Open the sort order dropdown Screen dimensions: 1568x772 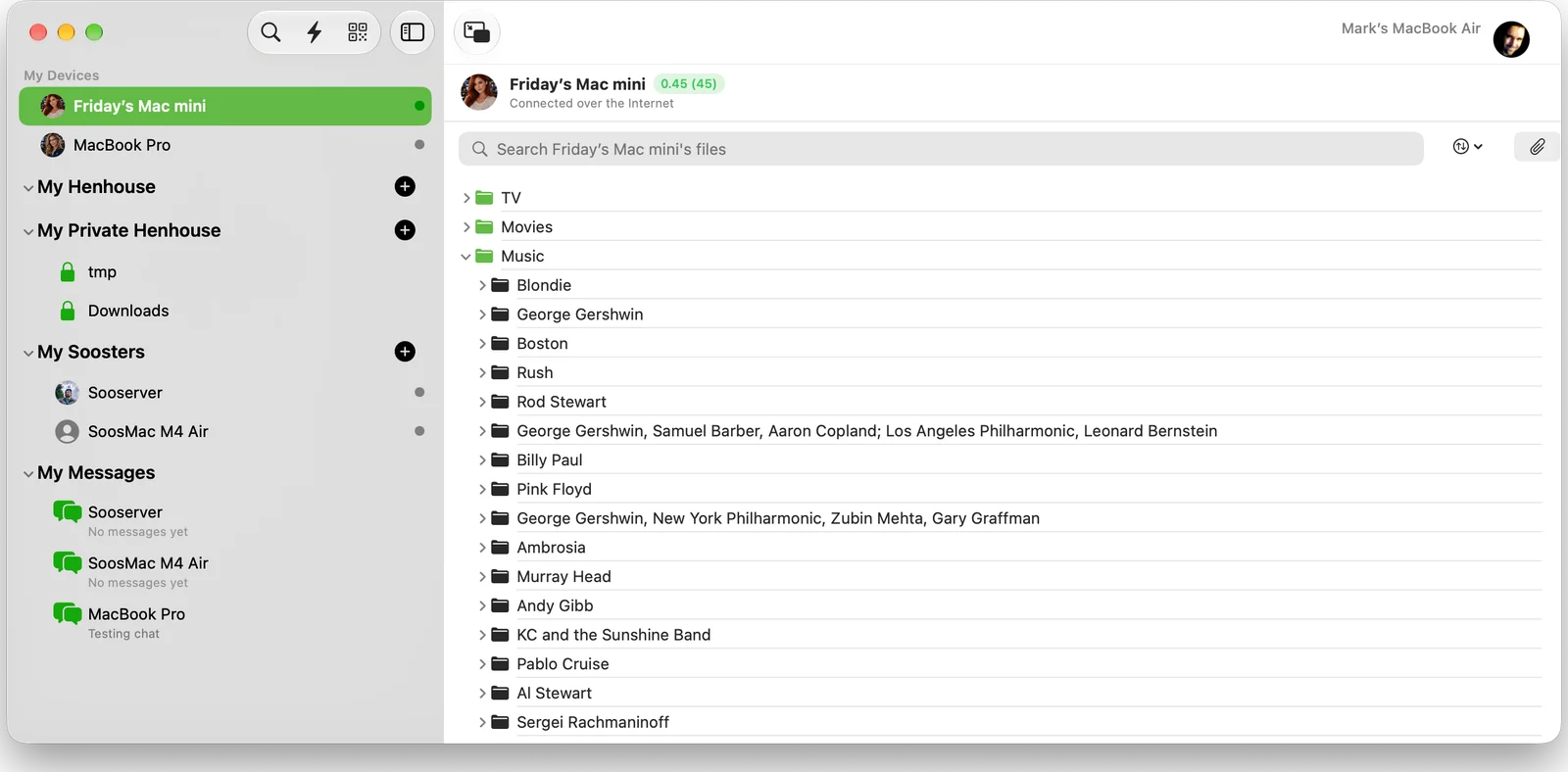pyautogui.click(x=1467, y=147)
